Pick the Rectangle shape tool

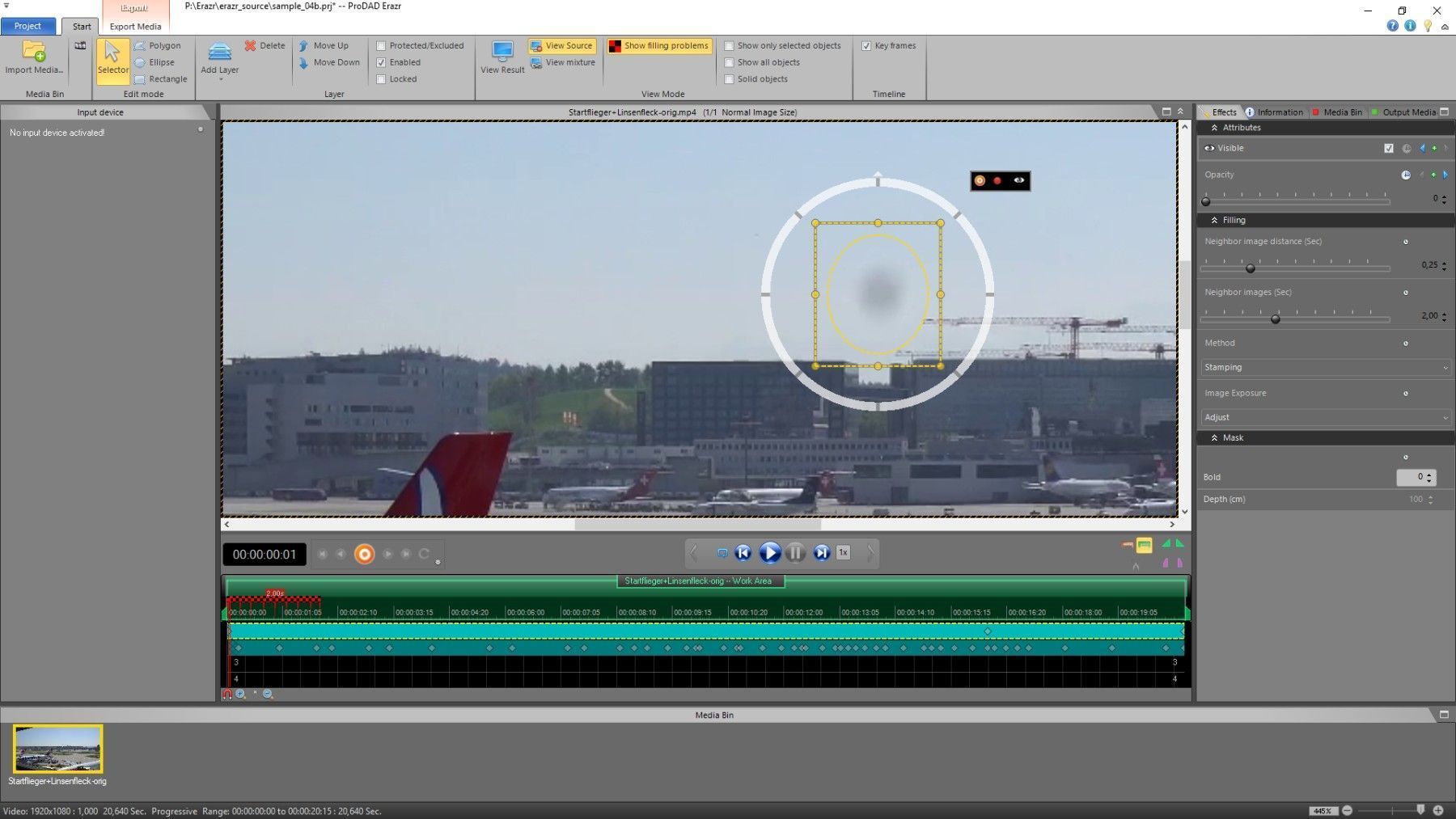point(160,79)
